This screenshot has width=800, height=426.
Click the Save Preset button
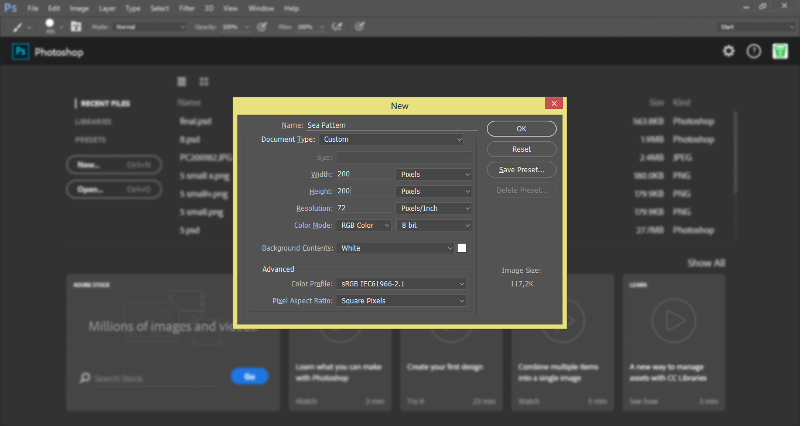(521, 170)
